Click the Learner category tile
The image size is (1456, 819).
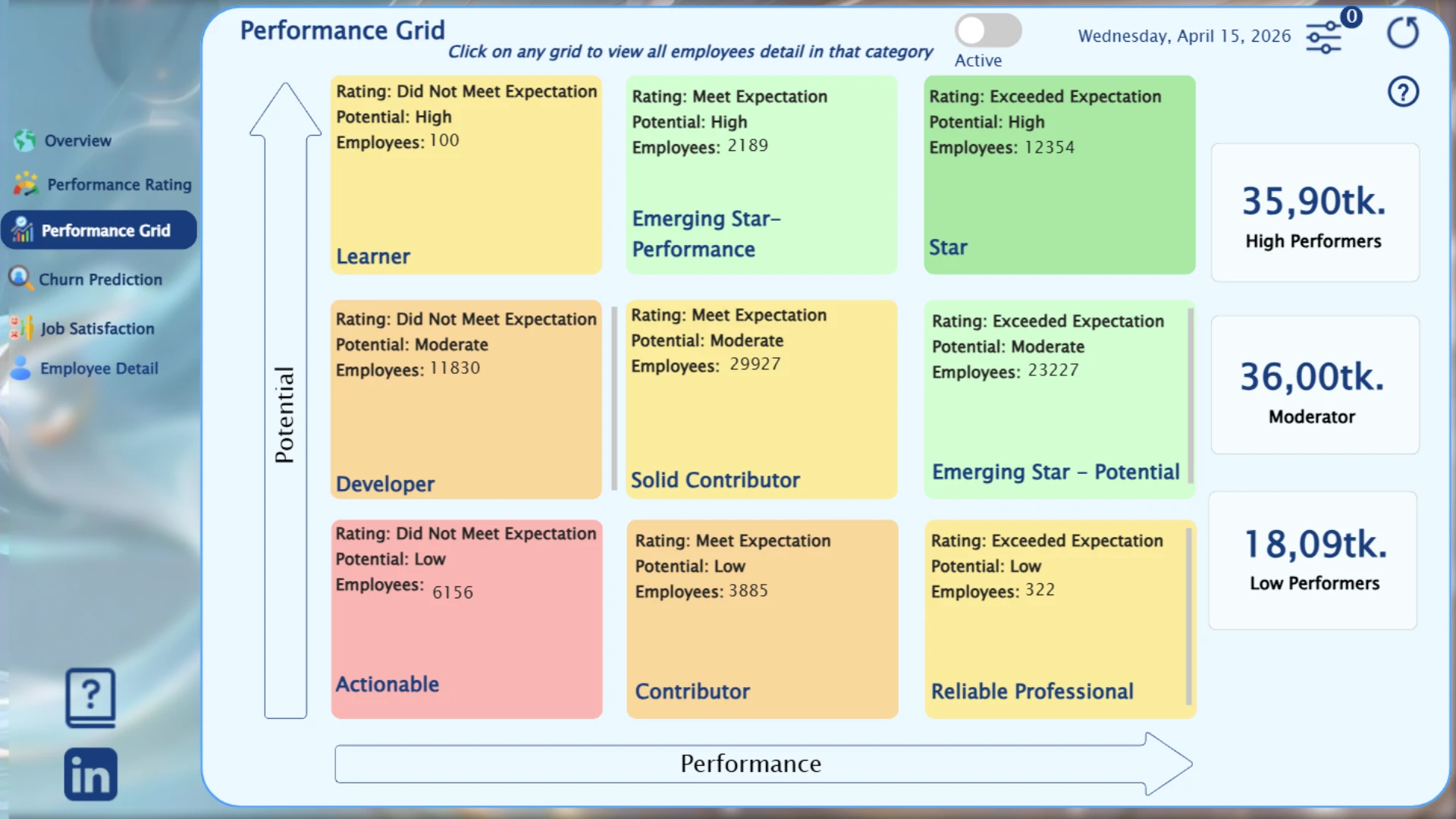click(x=466, y=175)
